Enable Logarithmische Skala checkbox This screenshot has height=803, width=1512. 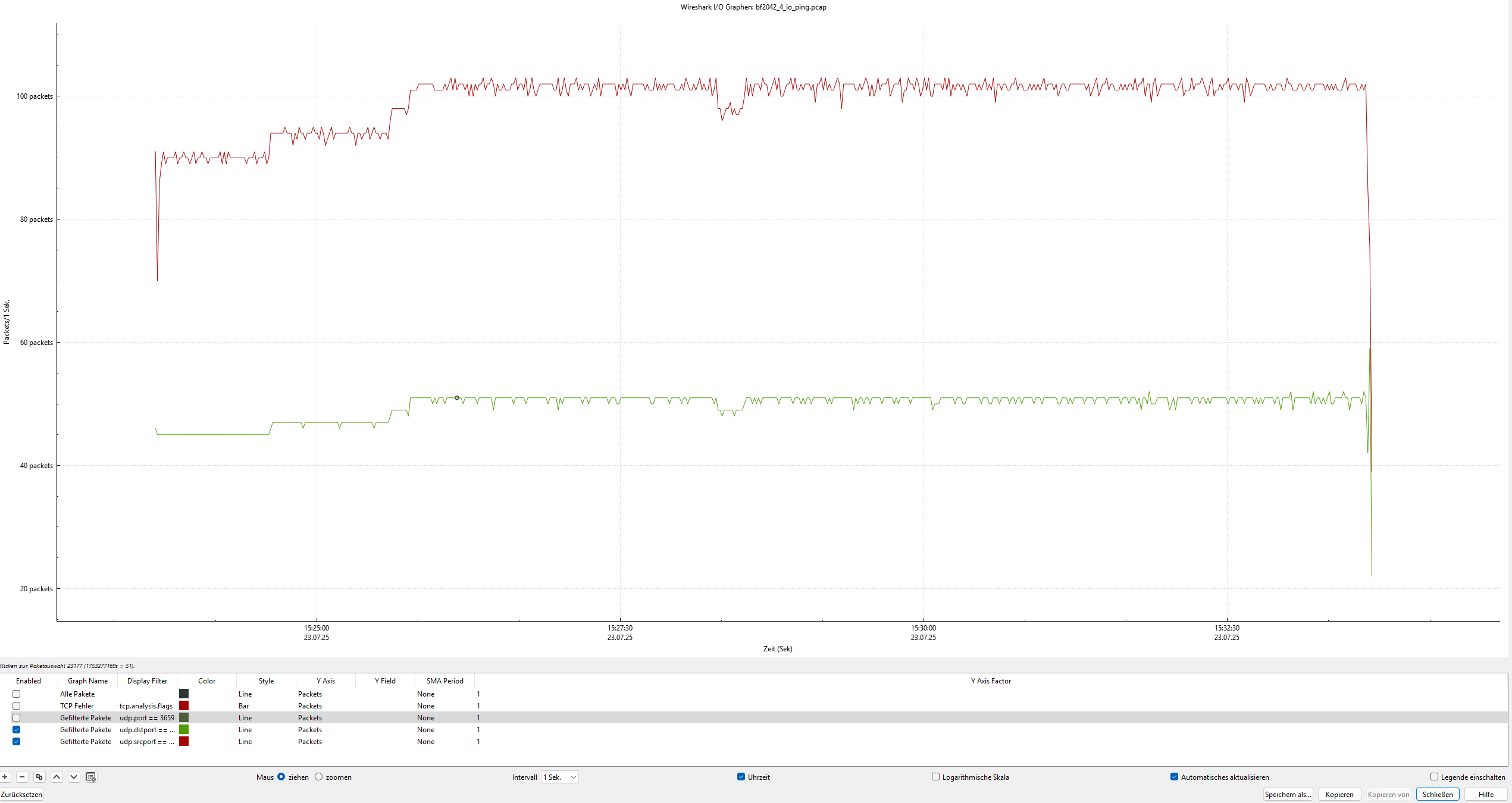936,777
